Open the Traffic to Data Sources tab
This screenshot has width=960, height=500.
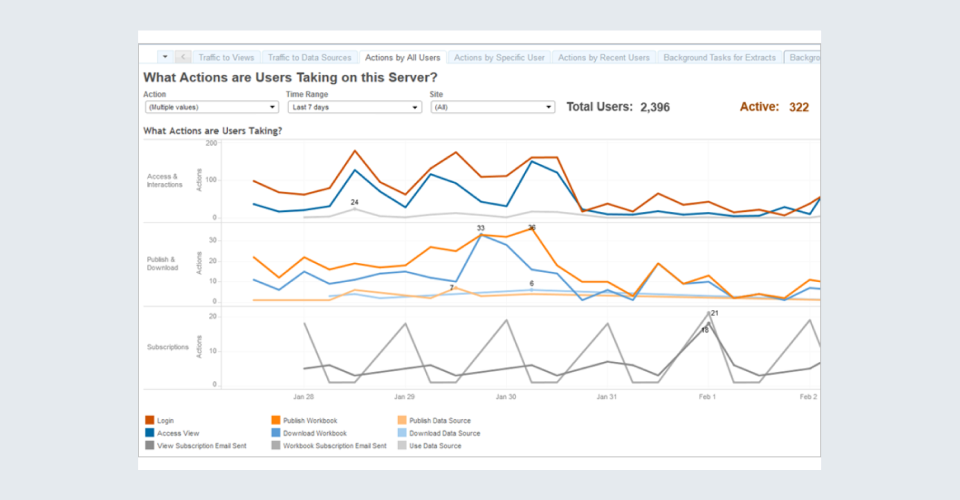[308, 58]
